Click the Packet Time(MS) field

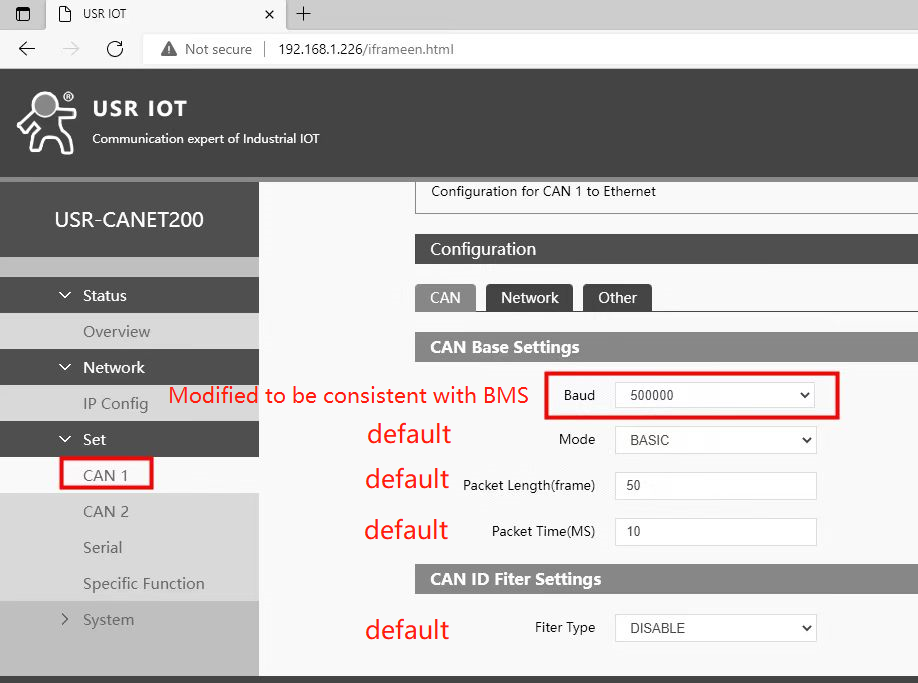(x=715, y=531)
